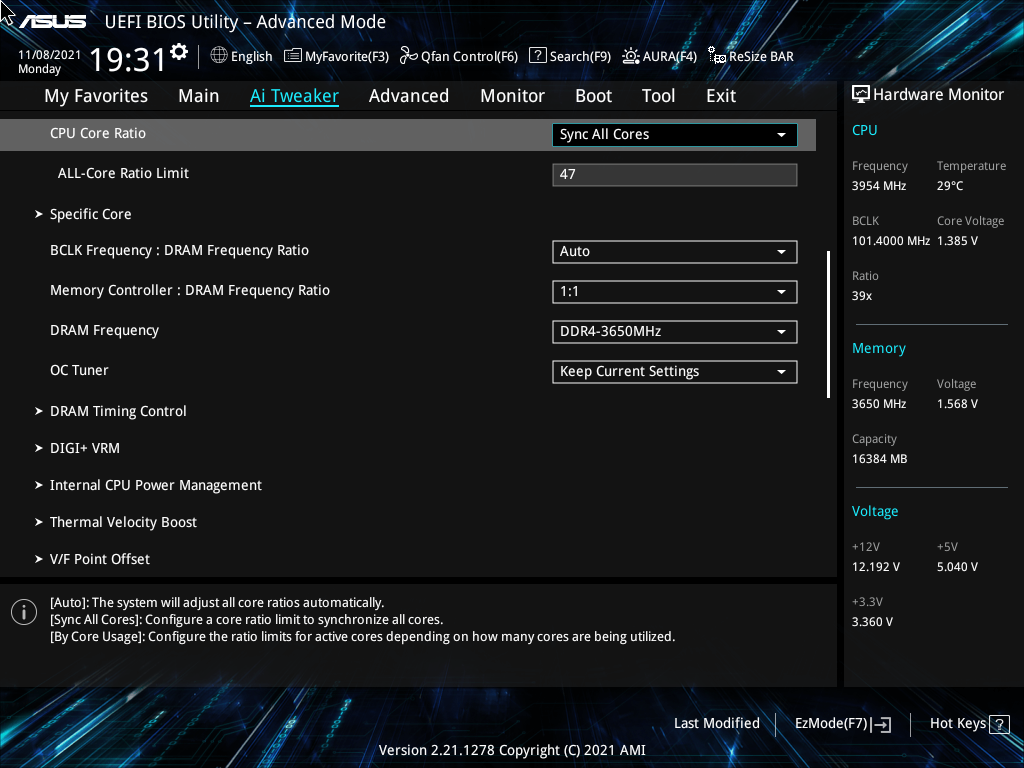Open the Tool tab
Image resolution: width=1024 pixels, height=768 pixels.
(658, 96)
